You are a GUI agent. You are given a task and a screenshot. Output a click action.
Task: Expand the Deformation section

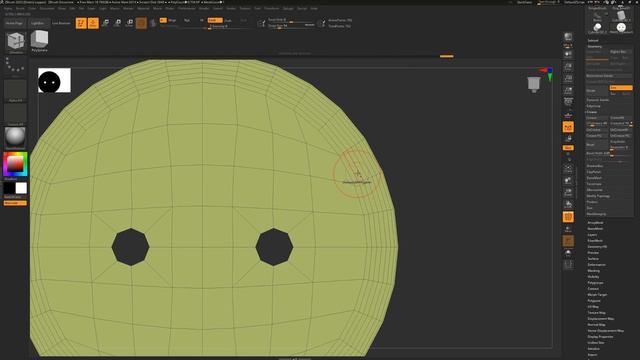pyautogui.click(x=596, y=265)
